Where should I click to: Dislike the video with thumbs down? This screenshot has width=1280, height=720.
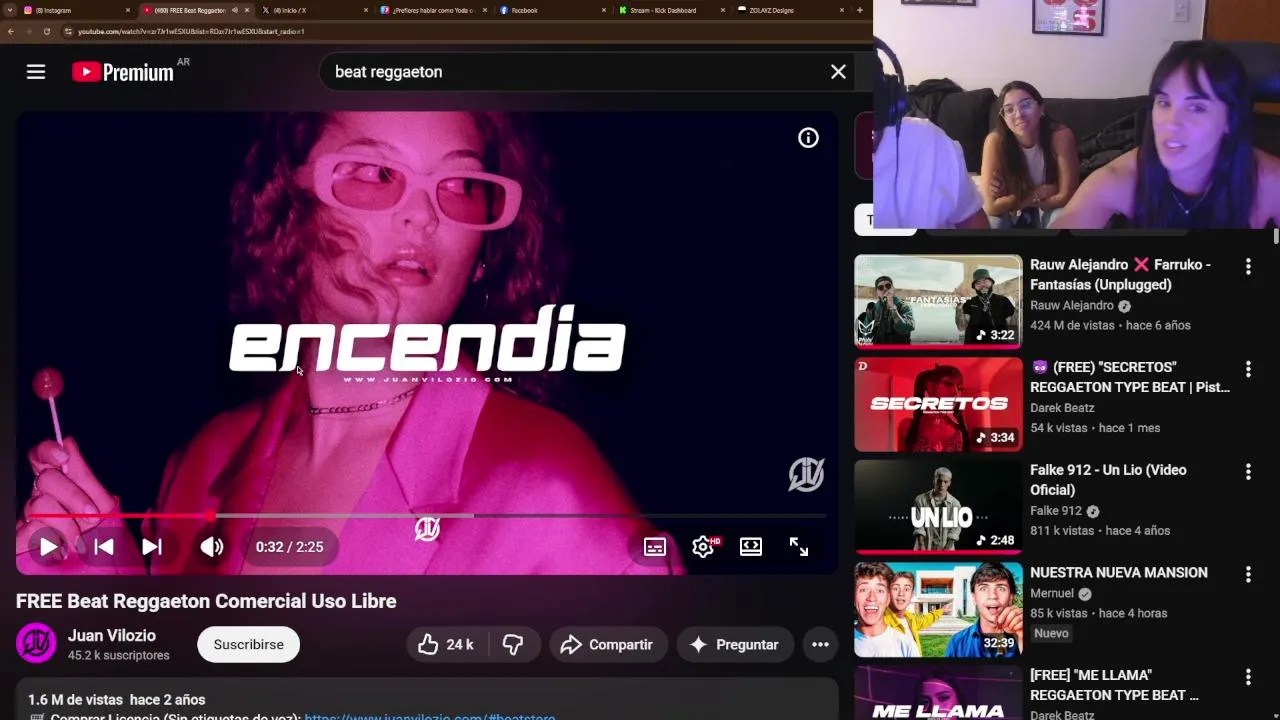[x=513, y=645]
